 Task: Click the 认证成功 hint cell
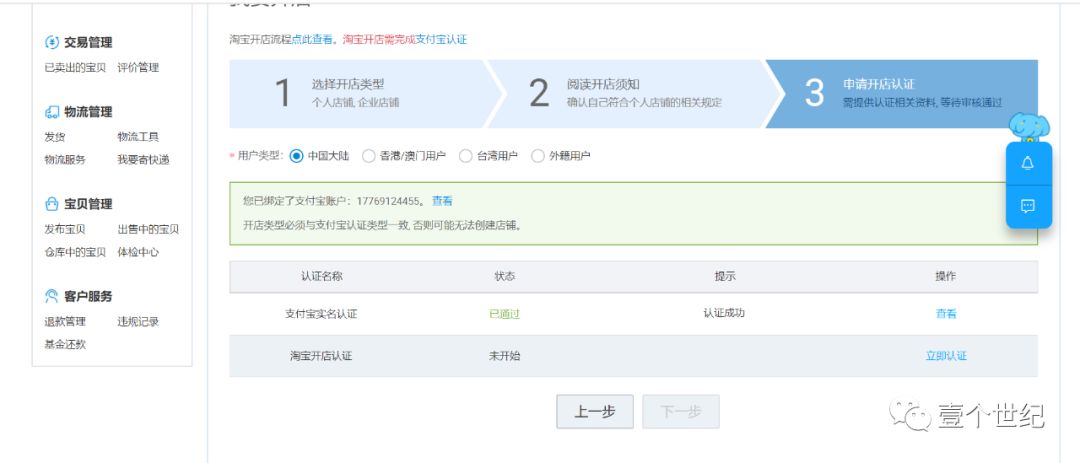pyautogui.click(x=724, y=313)
